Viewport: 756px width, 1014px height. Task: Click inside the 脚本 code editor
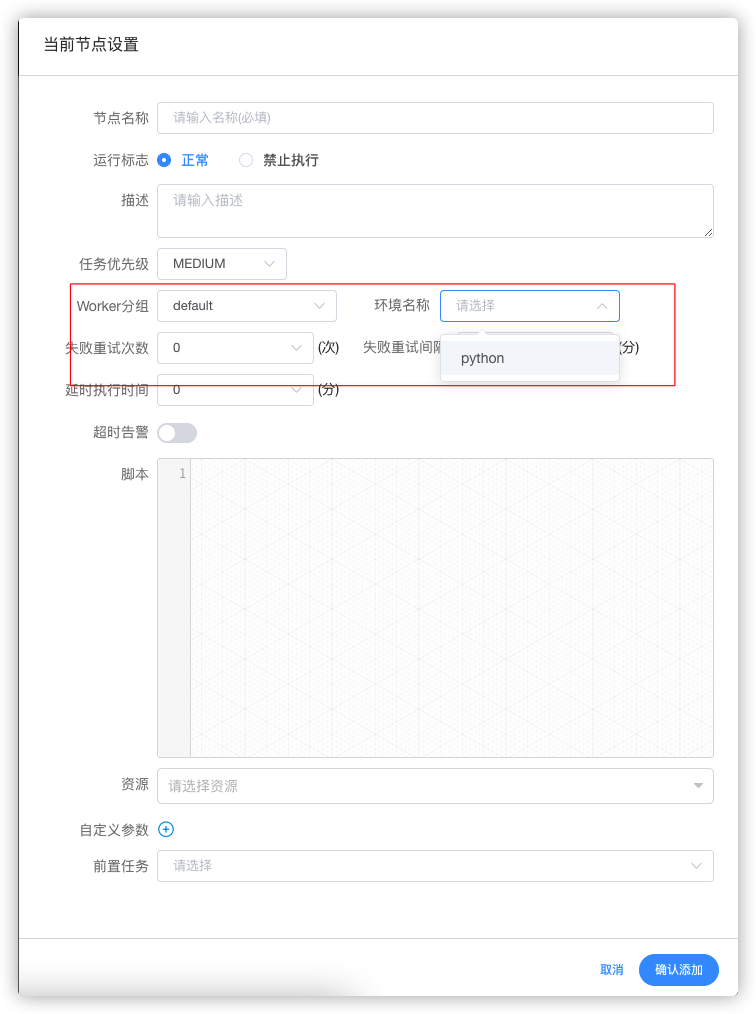click(x=450, y=608)
